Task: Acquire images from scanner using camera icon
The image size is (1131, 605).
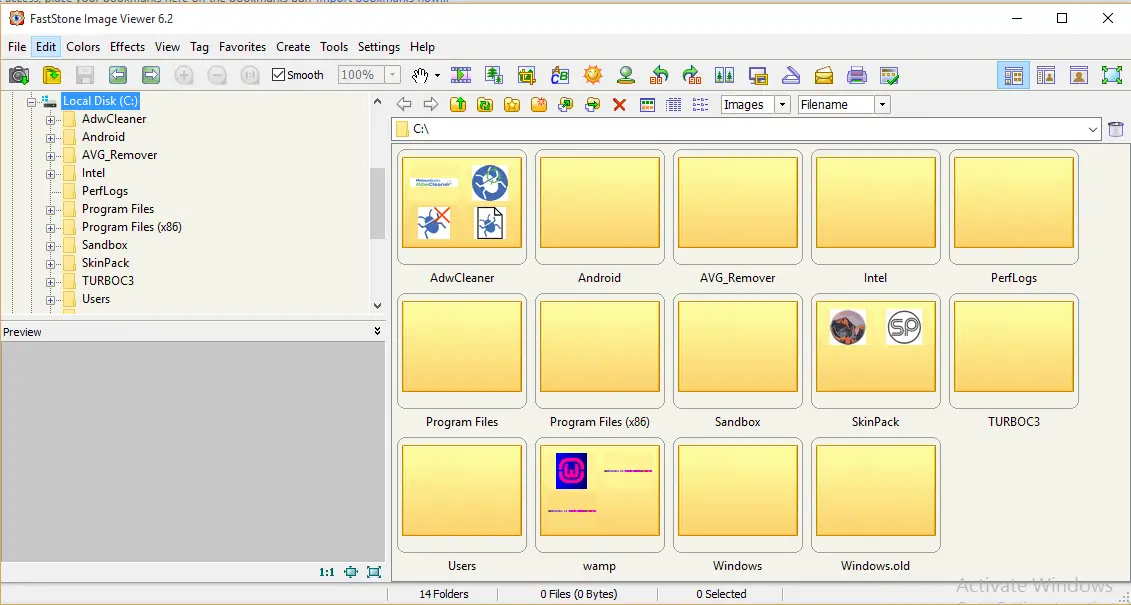Action: 18,75
